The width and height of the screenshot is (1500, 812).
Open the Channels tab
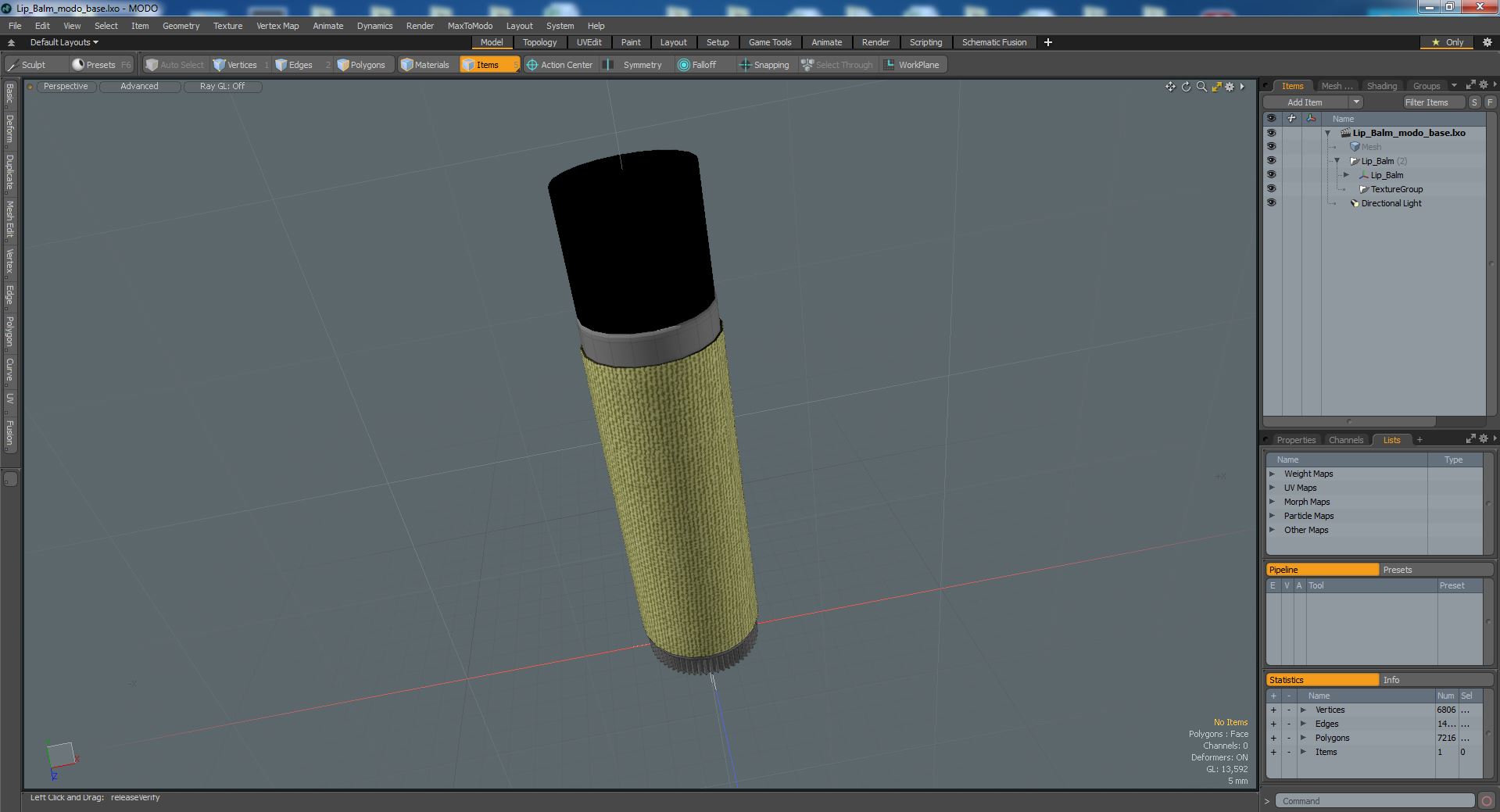[x=1345, y=440]
